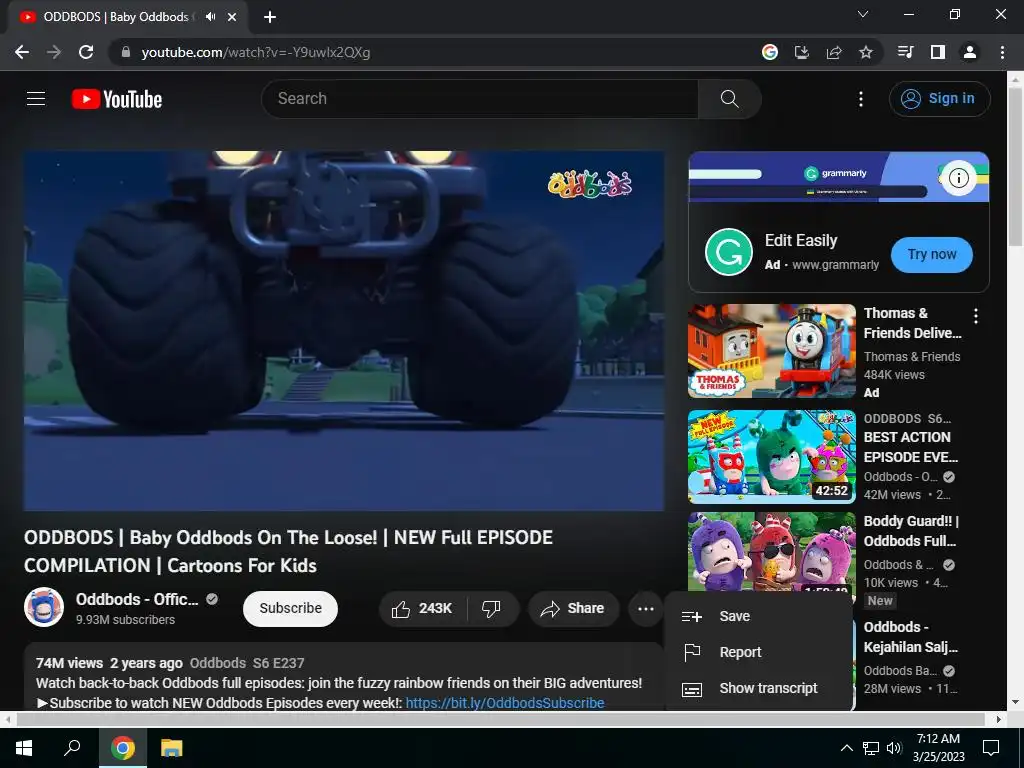Image resolution: width=1024 pixels, height=768 pixels.
Task: Toggle the Chrome side panel
Action: [x=938, y=52]
